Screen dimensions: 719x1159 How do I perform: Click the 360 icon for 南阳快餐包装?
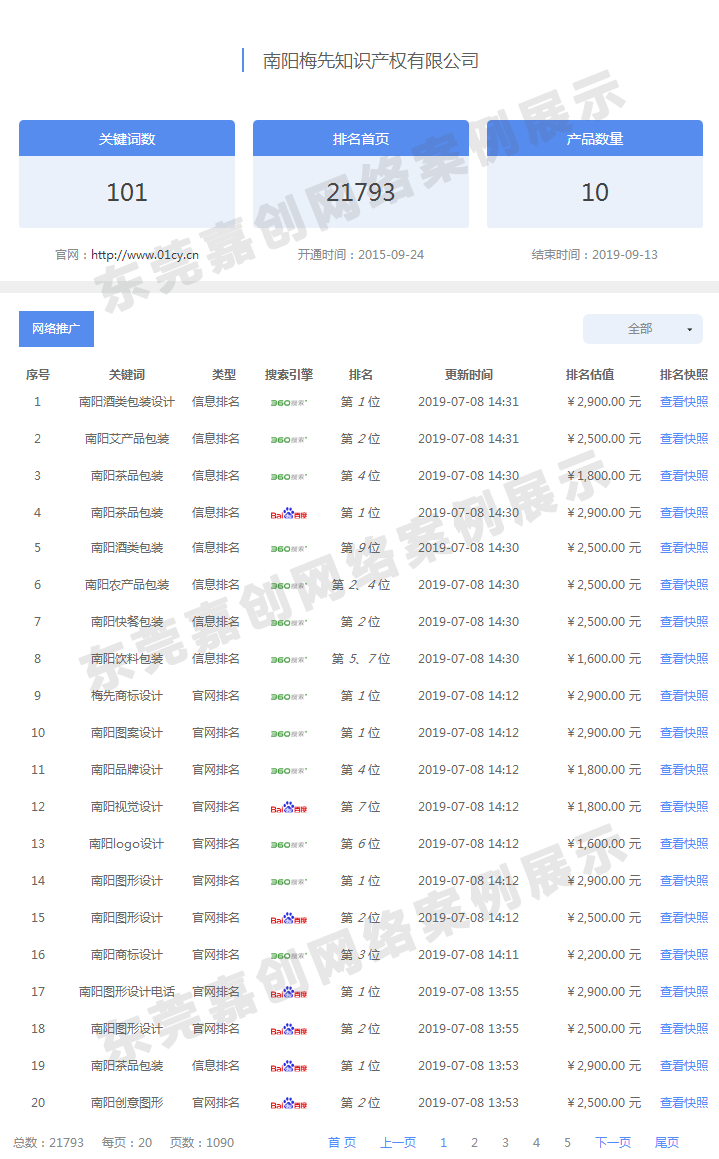click(289, 623)
